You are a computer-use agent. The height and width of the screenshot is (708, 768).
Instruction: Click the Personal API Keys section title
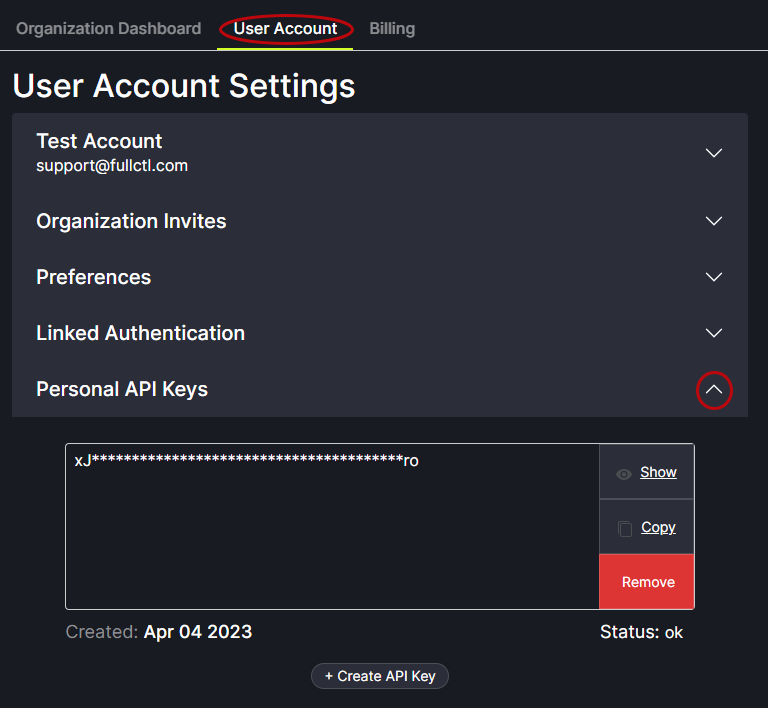click(122, 389)
